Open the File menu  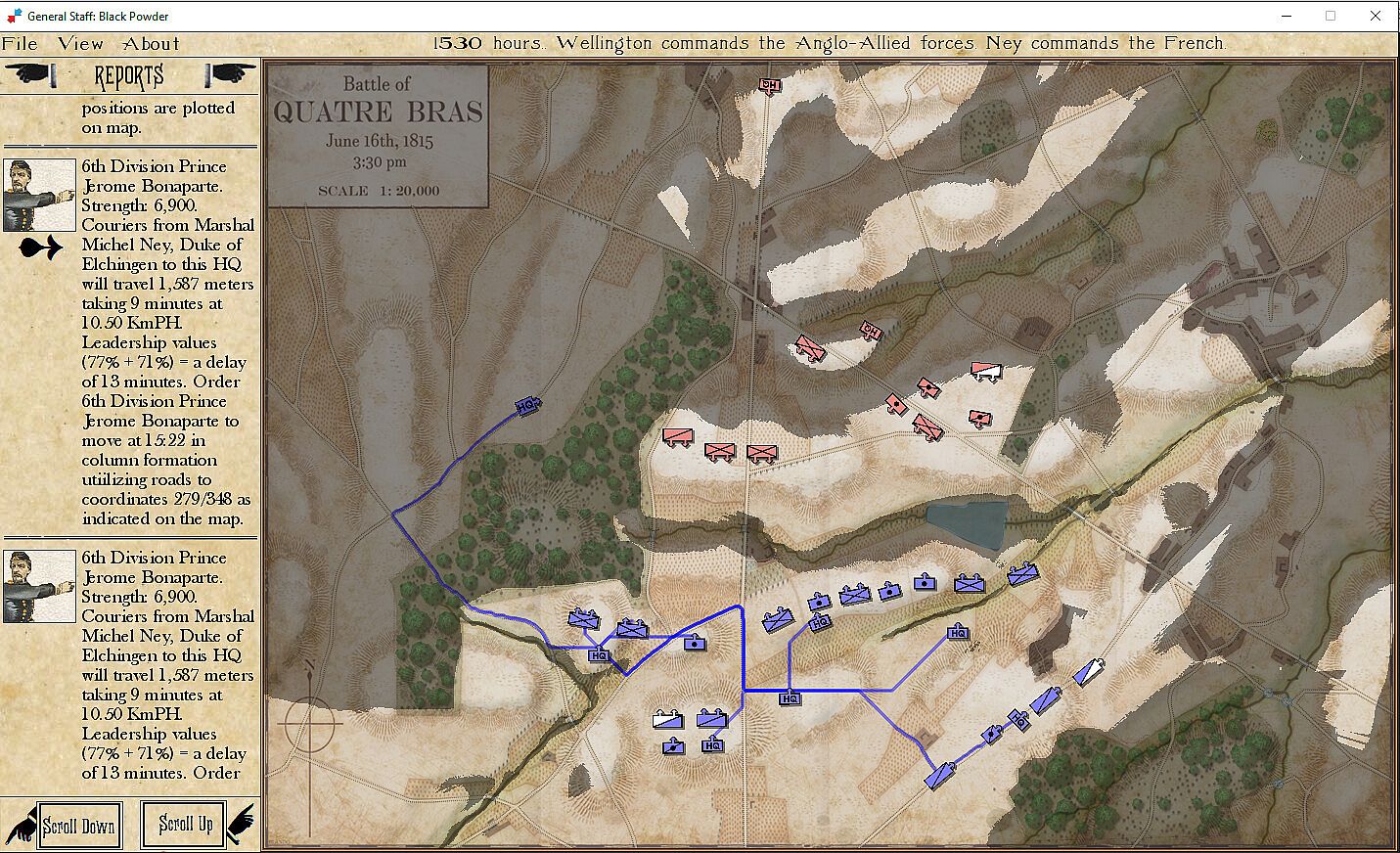click(20, 44)
